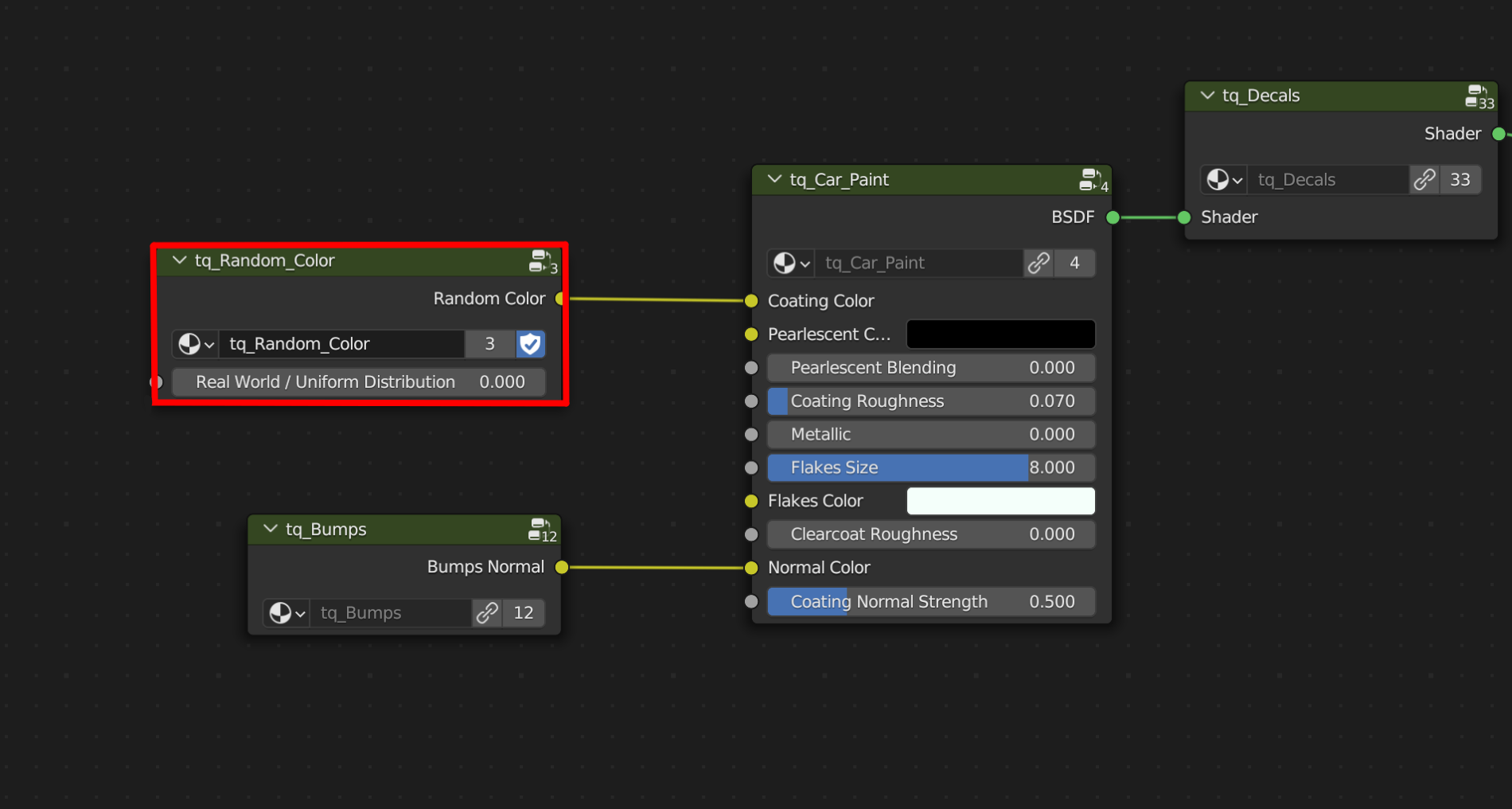Image resolution: width=1512 pixels, height=809 pixels.
Task: Click the Coating Color input socket
Action: (750, 301)
